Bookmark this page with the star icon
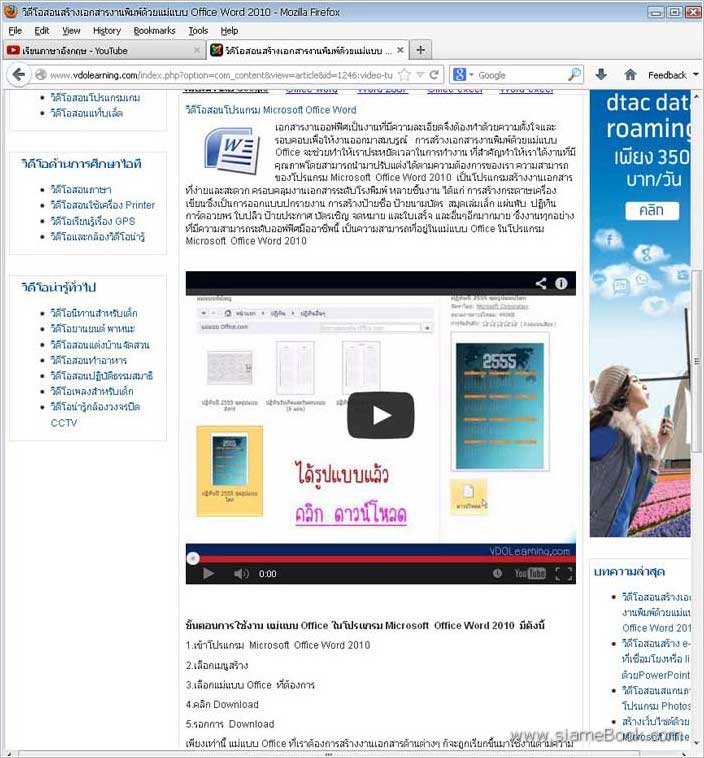 click(404, 75)
